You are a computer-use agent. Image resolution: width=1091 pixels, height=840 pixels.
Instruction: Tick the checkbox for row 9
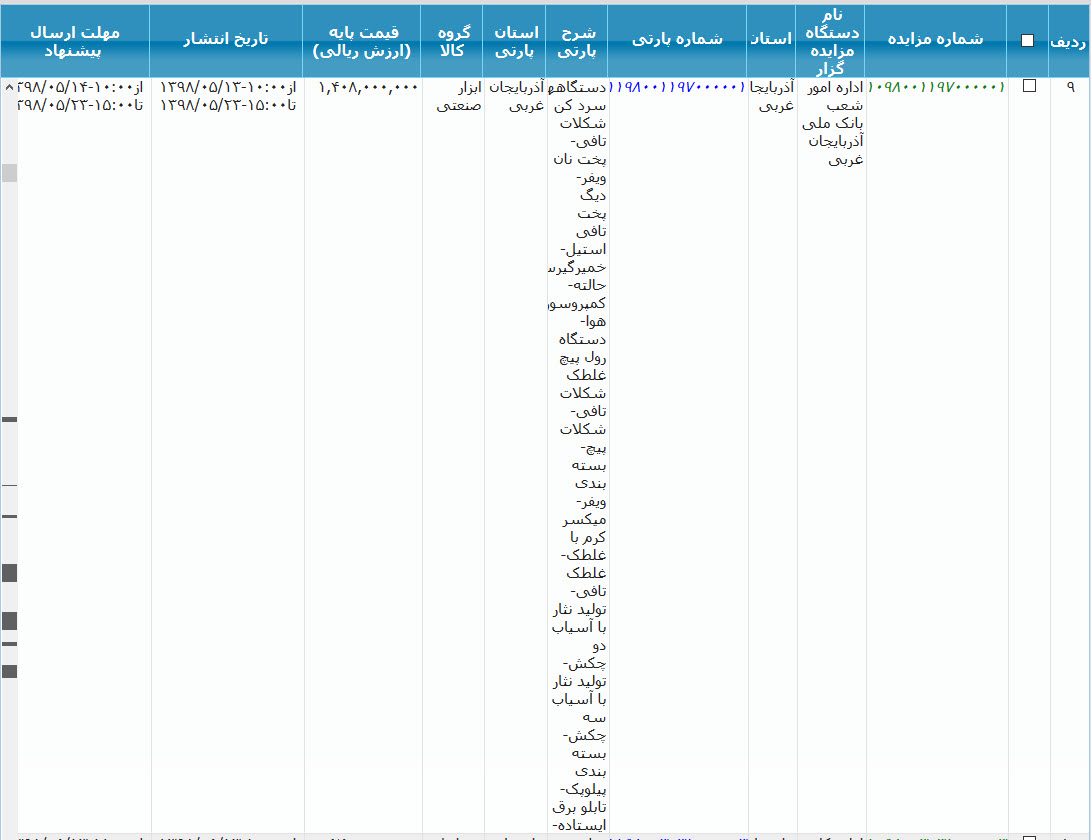(1029, 87)
